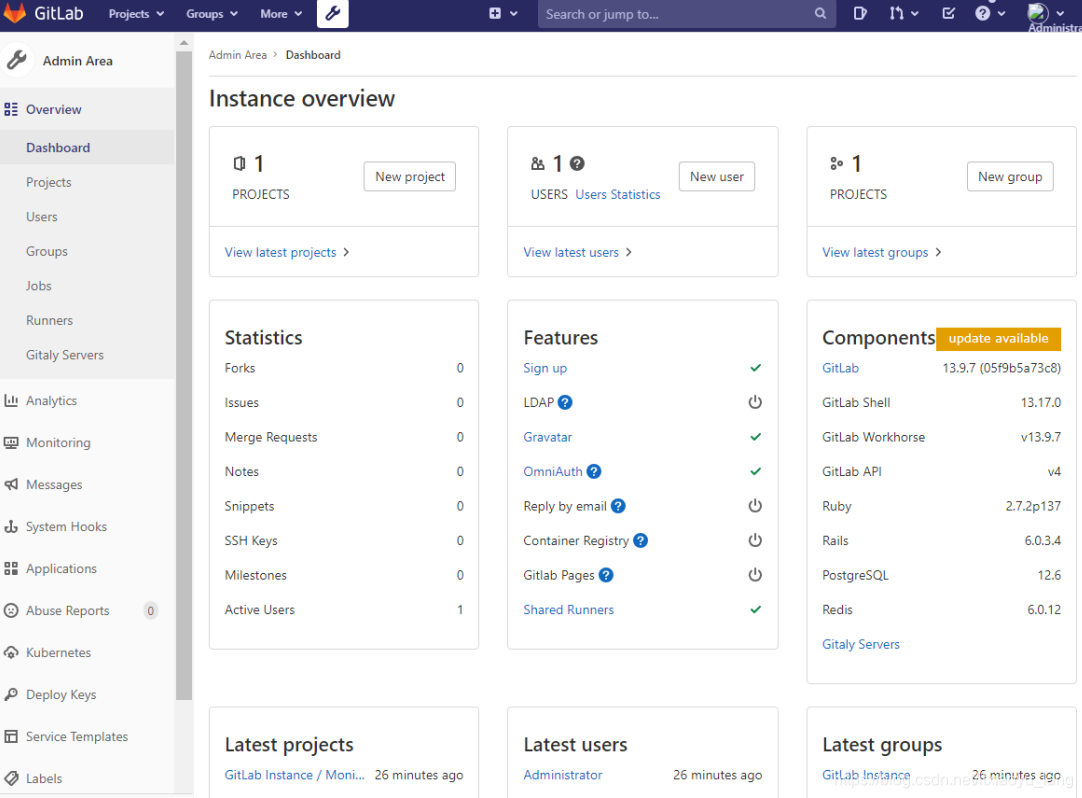Open the Merge requests icon in top bar

pyautogui.click(x=896, y=13)
